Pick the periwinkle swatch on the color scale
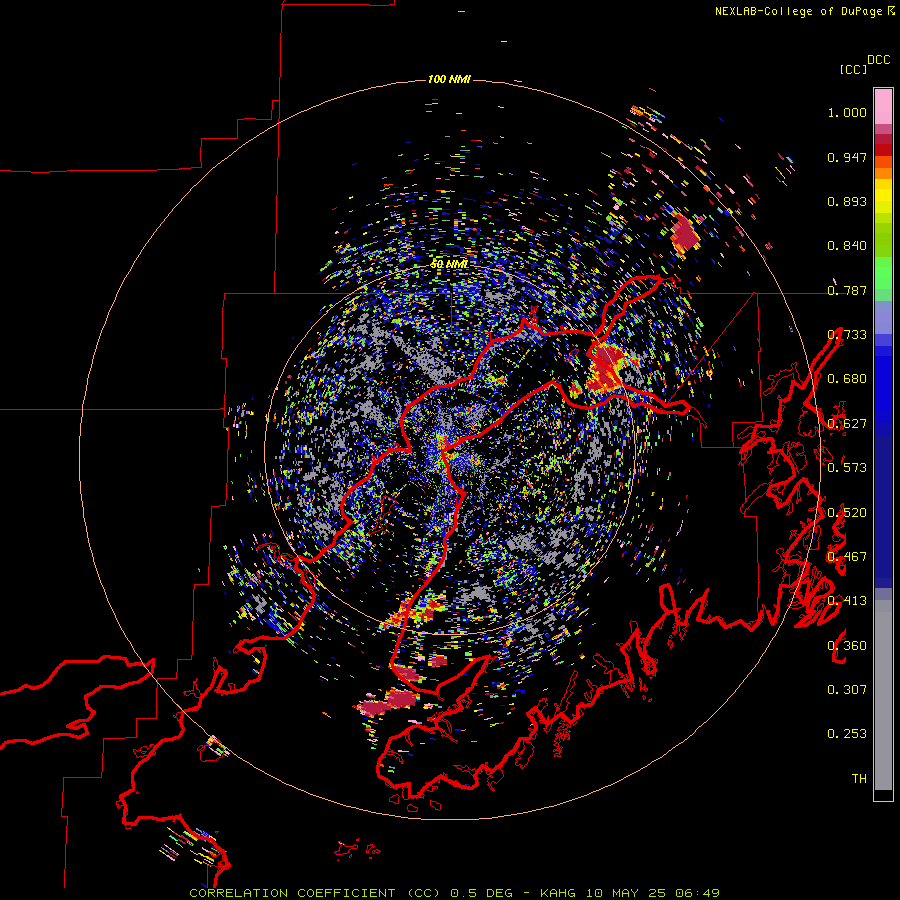 pyautogui.click(x=883, y=317)
